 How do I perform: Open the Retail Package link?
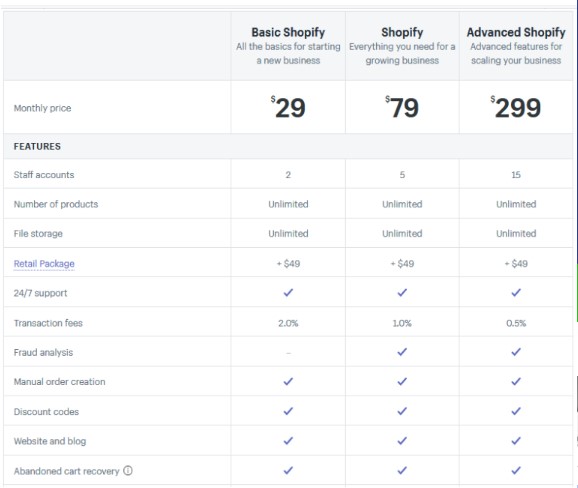[x=44, y=264]
